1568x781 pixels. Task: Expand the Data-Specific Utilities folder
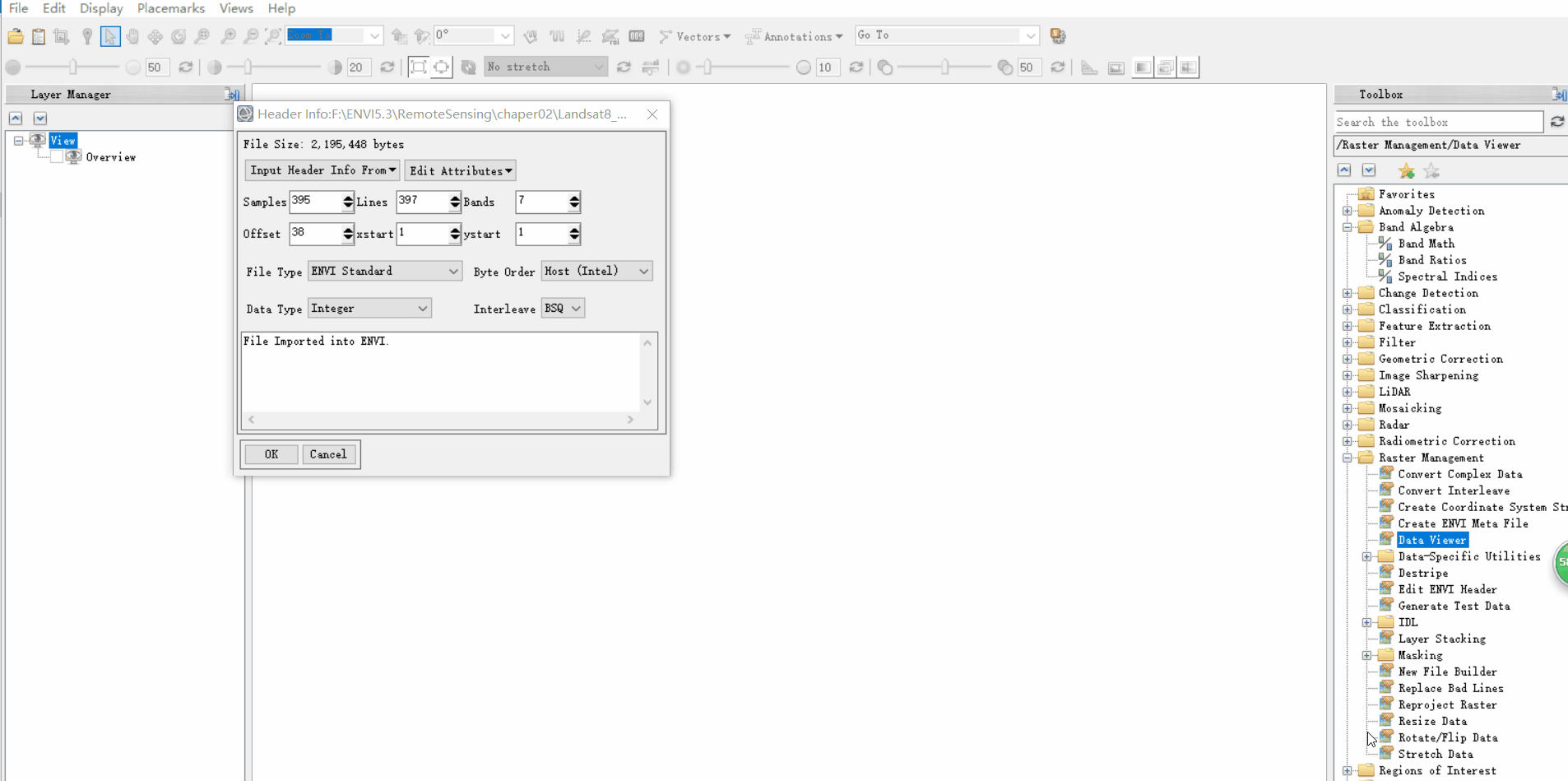[x=1367, y=556]
